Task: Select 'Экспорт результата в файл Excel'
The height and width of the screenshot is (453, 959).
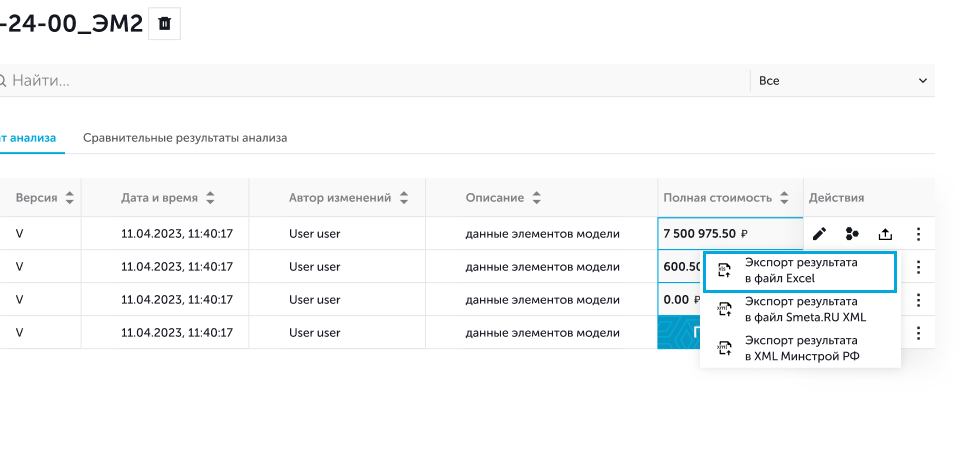Action: pos(799,271)
